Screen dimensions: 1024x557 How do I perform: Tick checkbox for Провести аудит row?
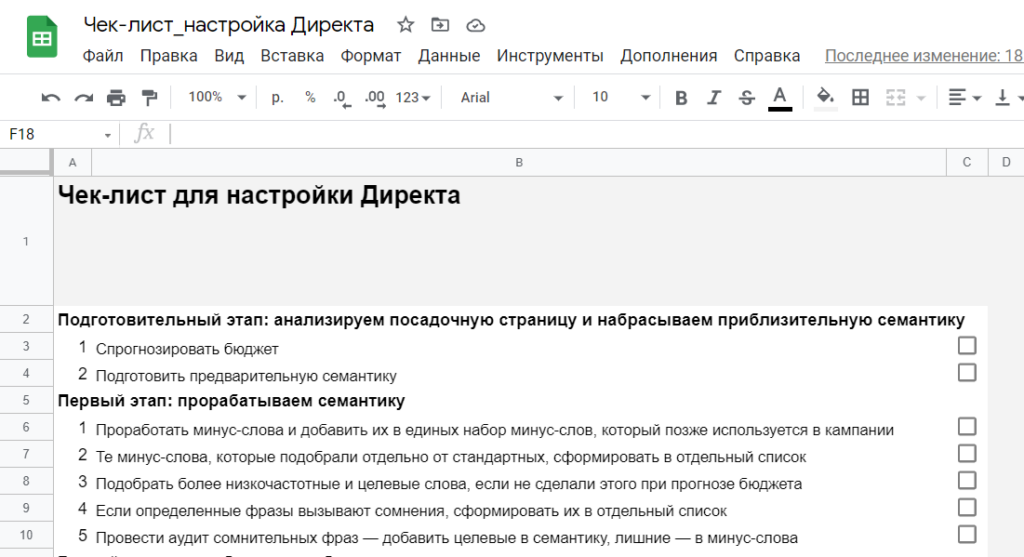pyautogui.click(x=967, y=534)
